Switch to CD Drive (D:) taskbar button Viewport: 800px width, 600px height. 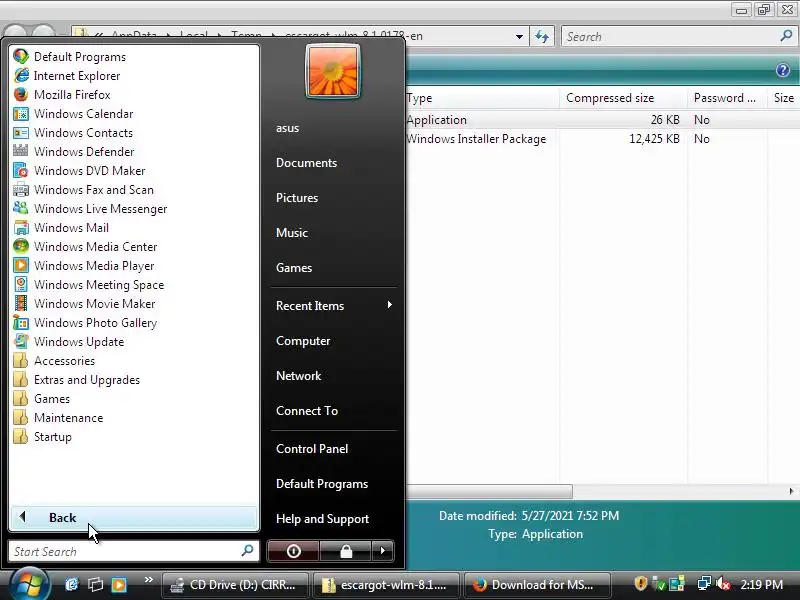point(235,585)
